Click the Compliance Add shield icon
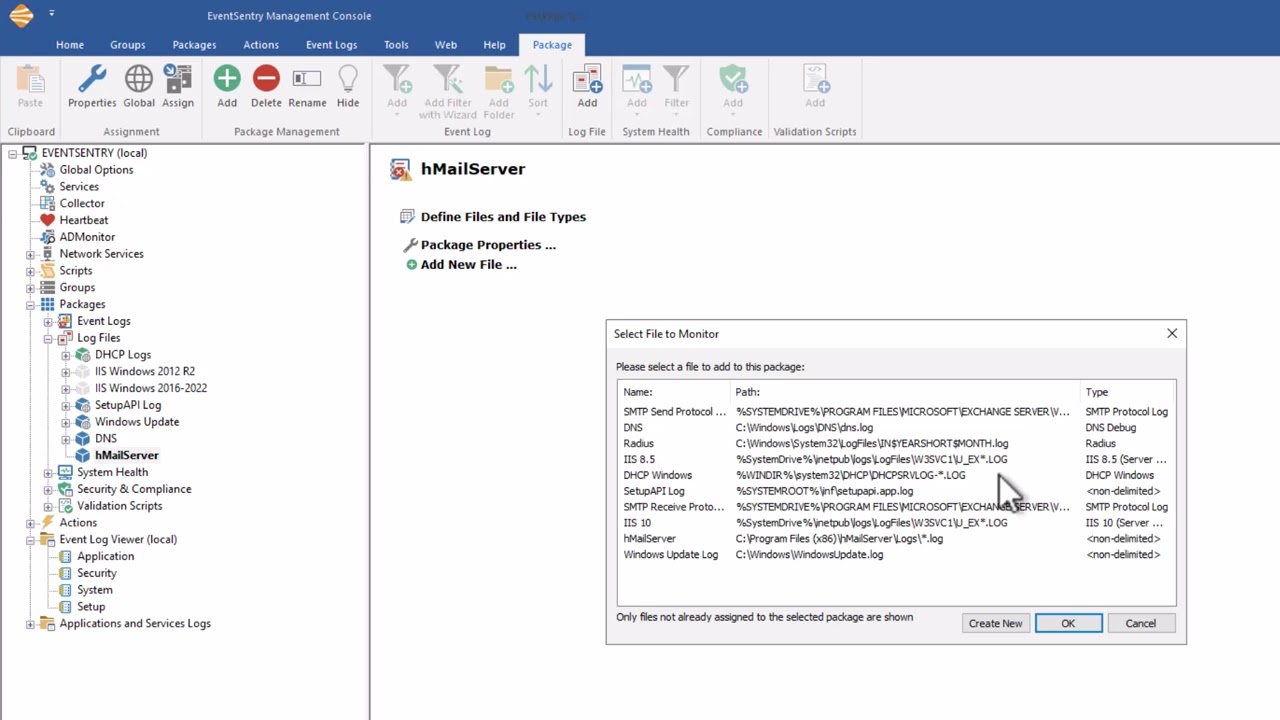Viewport: 1280px width, 720px height. [x=733, y=79]
